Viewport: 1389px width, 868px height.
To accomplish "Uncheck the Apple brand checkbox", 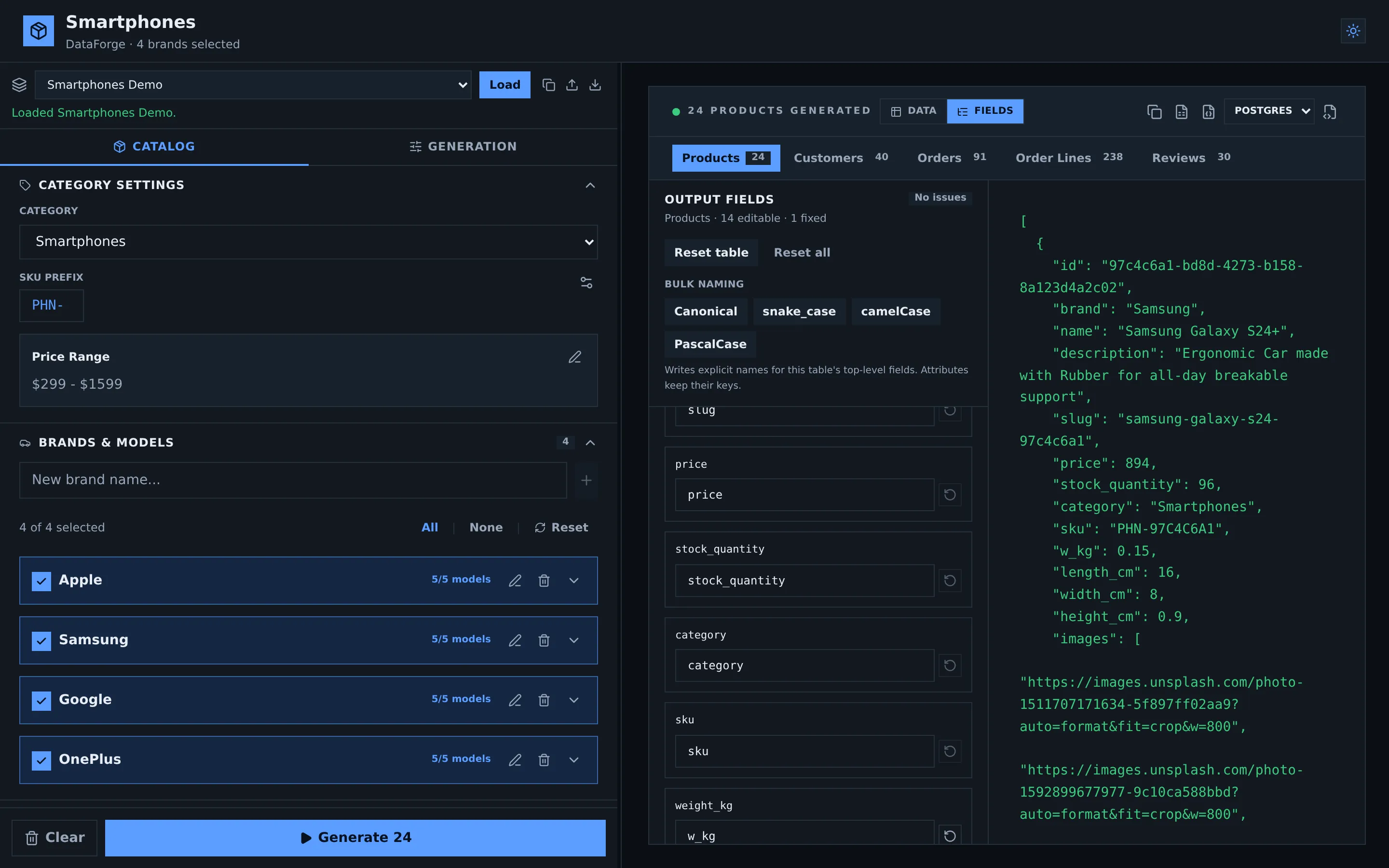I will point(41,581).
